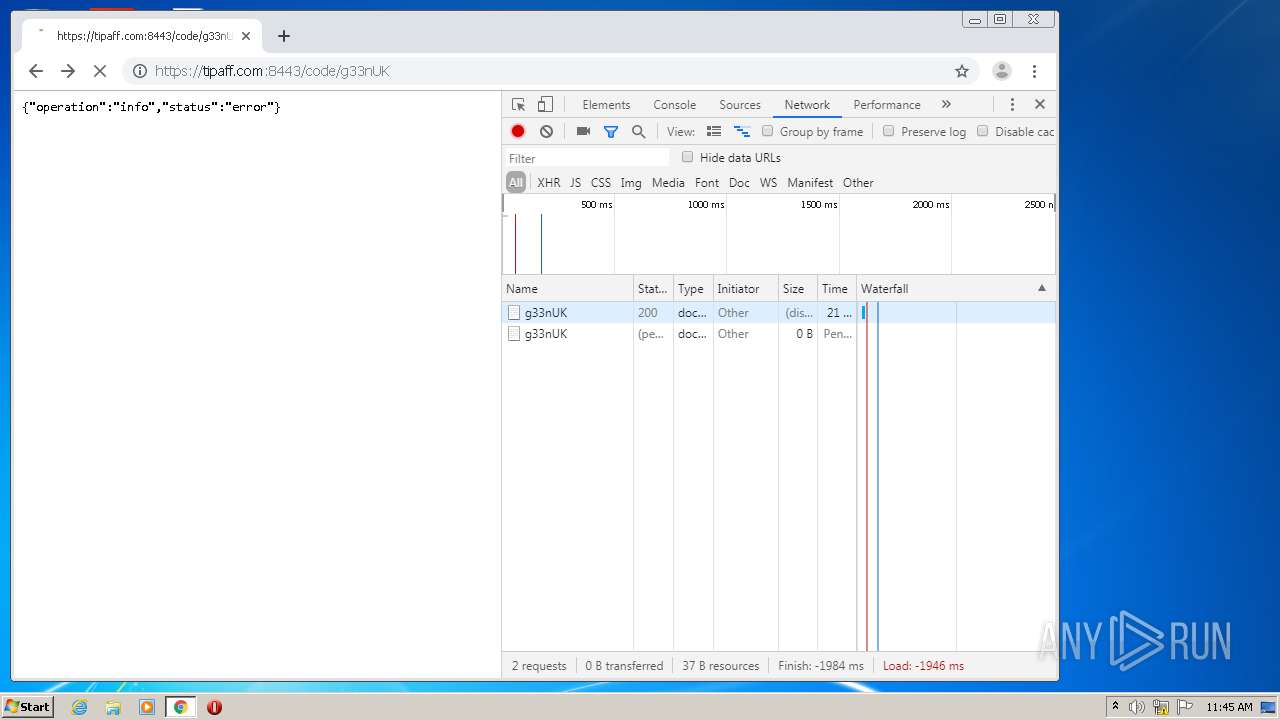
Task: Sort requests by Time column
Action: point(836,288)
